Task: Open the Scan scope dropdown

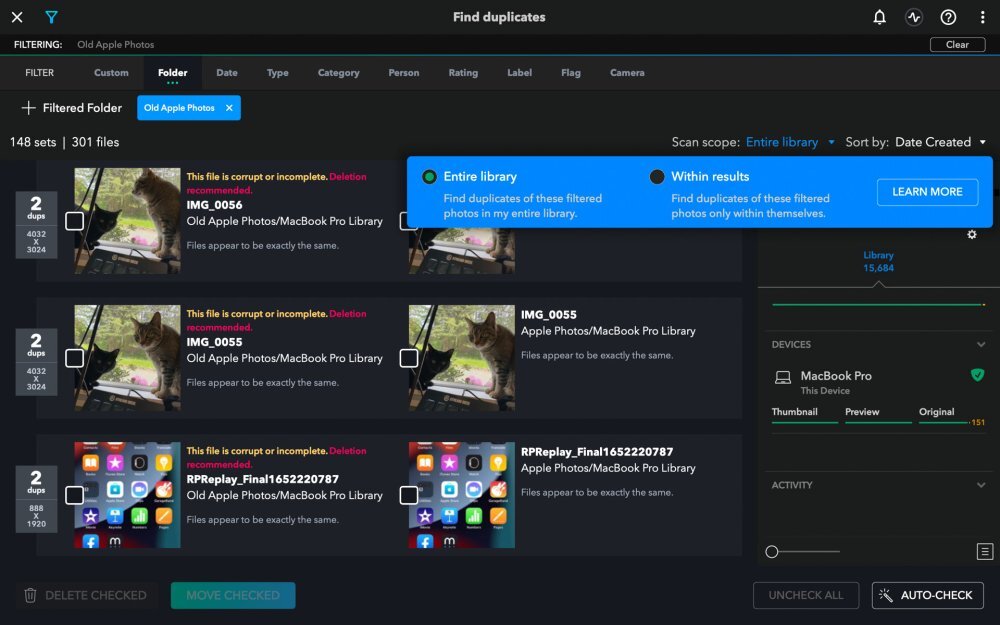Action: (790, 142)
